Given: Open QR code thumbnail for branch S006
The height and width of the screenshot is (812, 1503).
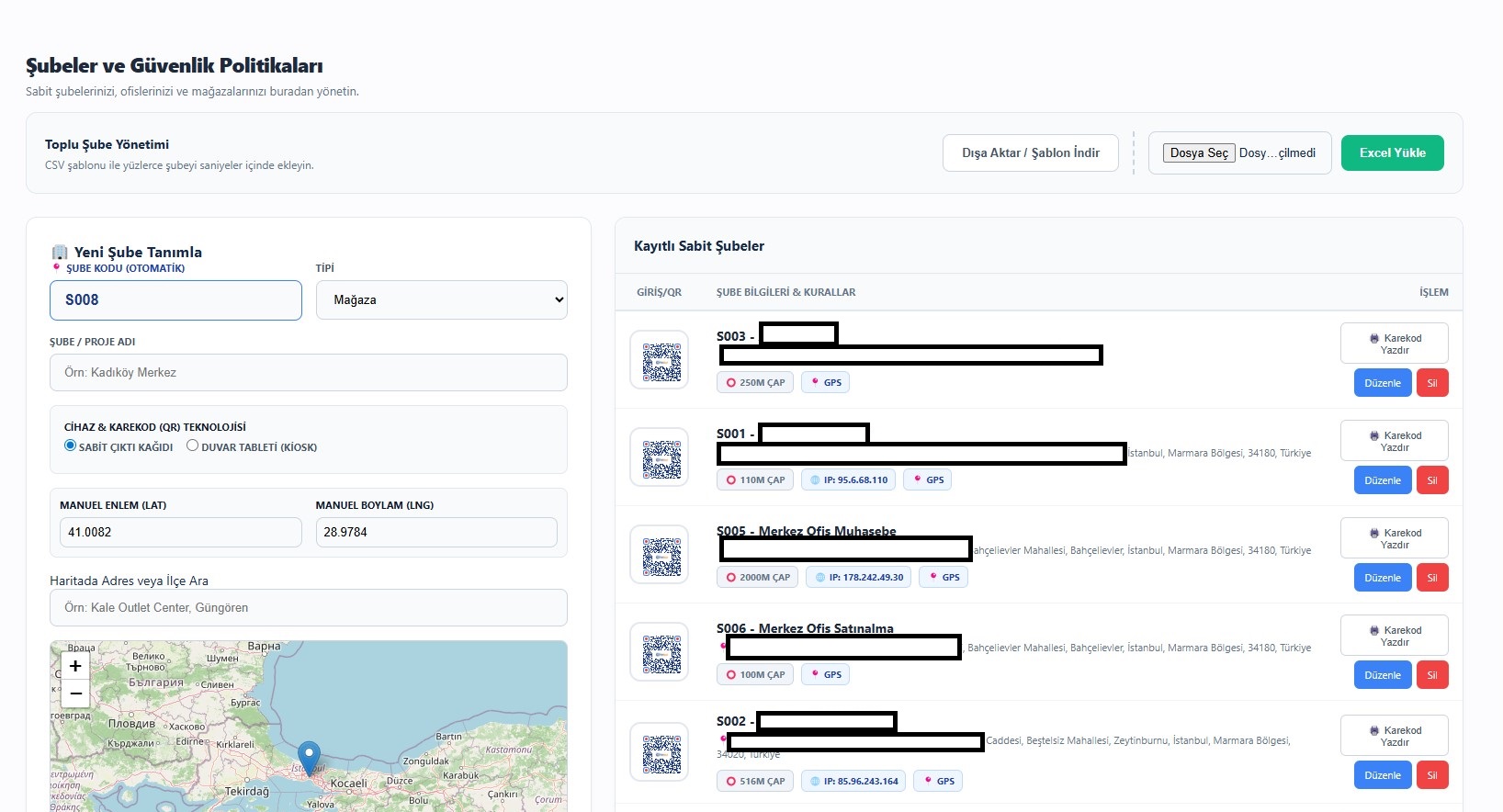Looking at the screenshot, I should click(659, 652).
